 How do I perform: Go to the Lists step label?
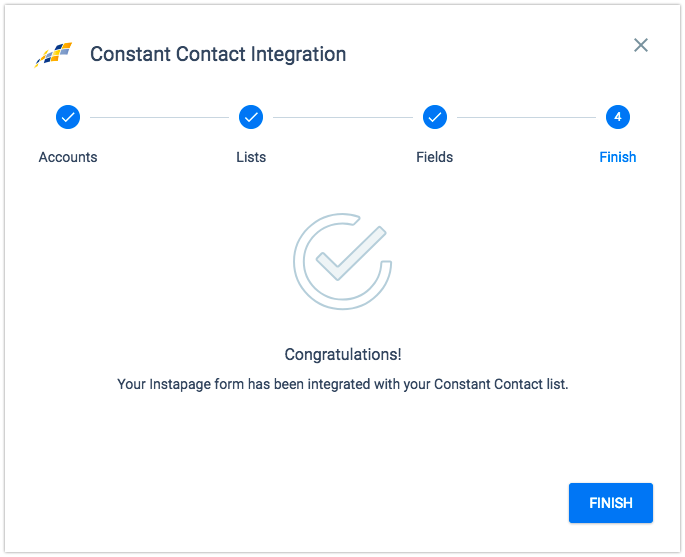(x=251, y=157)
